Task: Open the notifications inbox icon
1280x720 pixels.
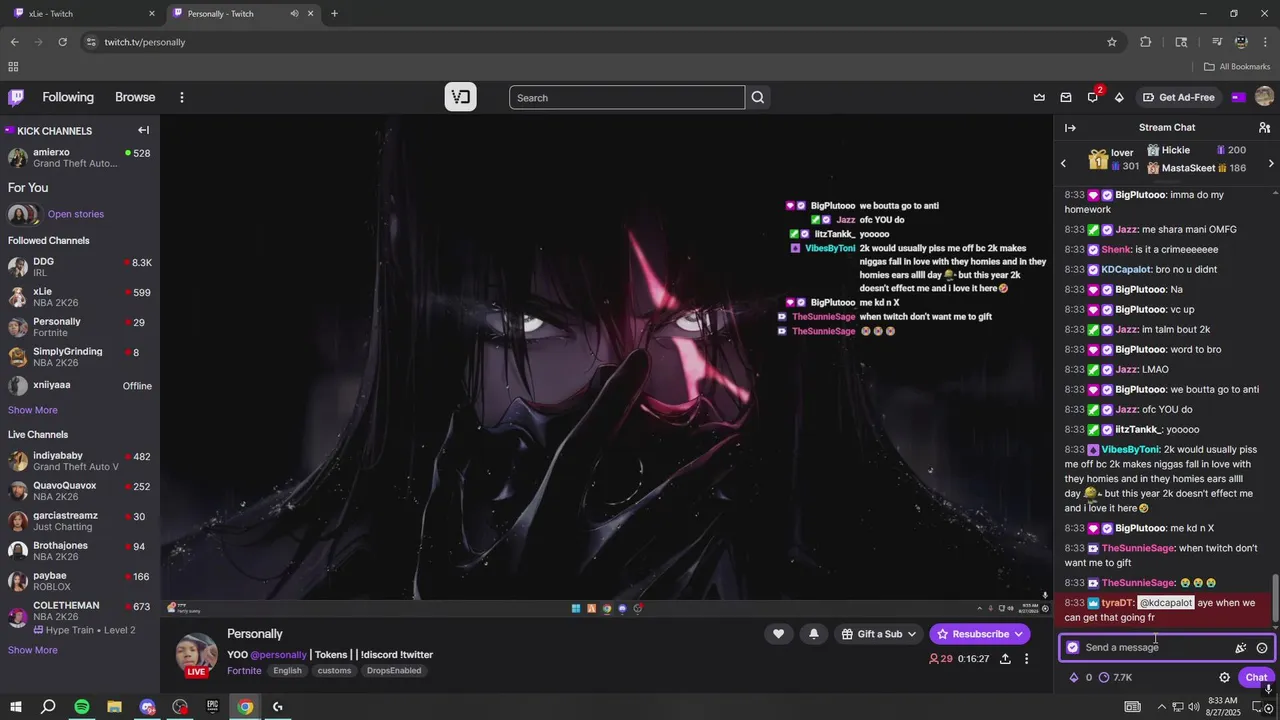Action: pos(1066,97)
